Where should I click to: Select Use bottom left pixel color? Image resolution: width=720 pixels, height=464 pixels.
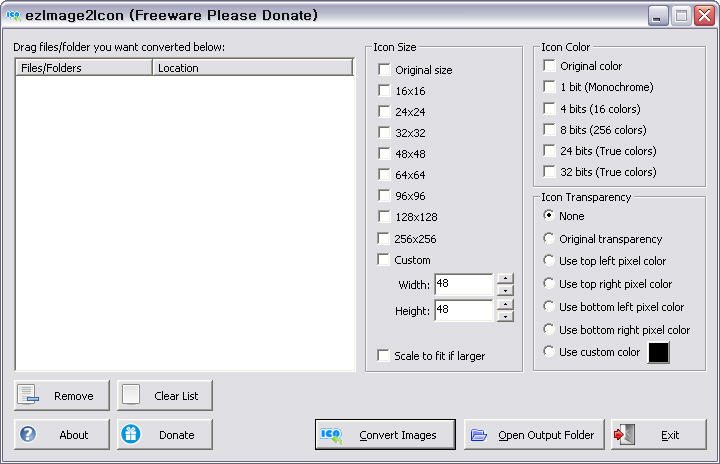click(x=548, y=306)
